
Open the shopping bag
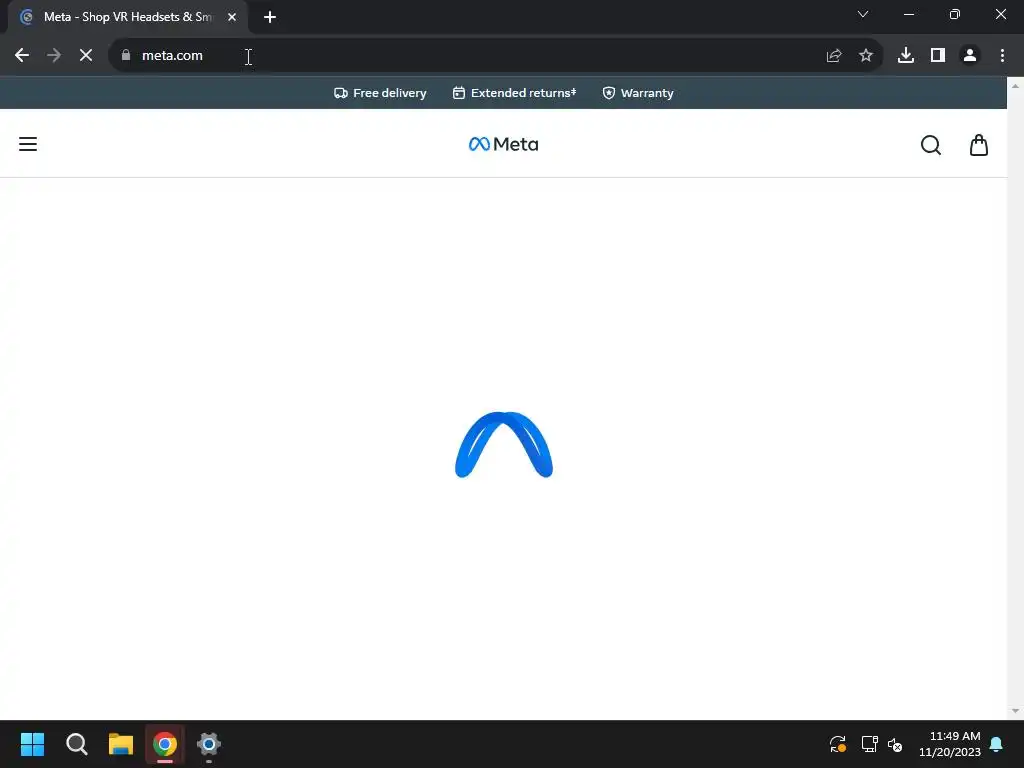[978, 144]
